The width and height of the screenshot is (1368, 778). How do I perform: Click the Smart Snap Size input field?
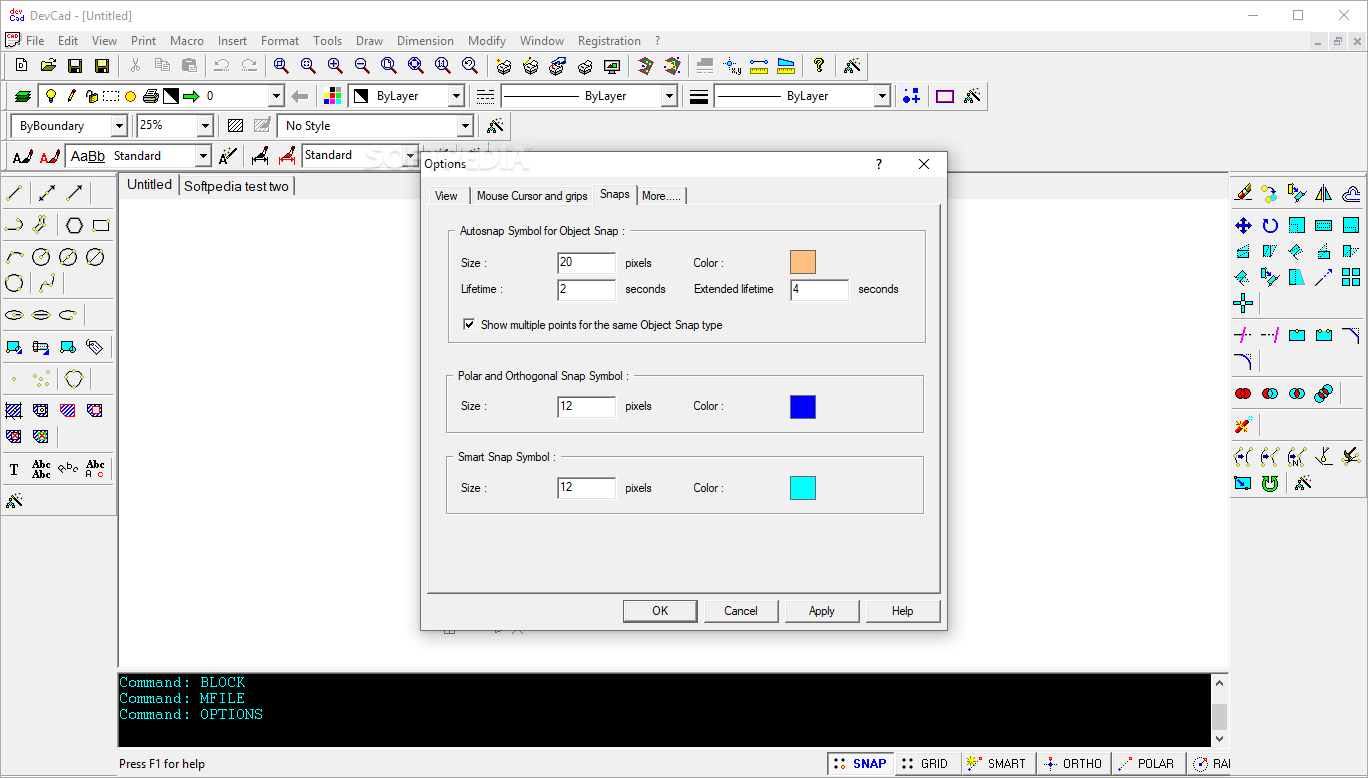click(587, 488)
